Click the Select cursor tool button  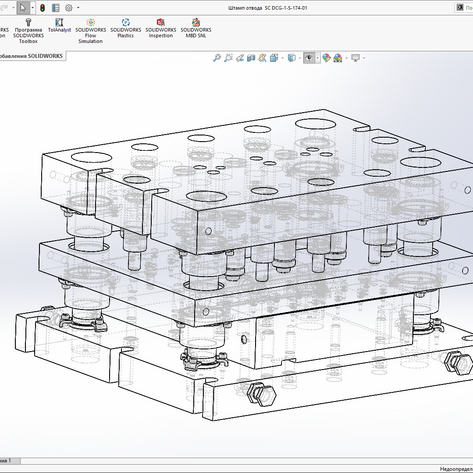(23, 8)
